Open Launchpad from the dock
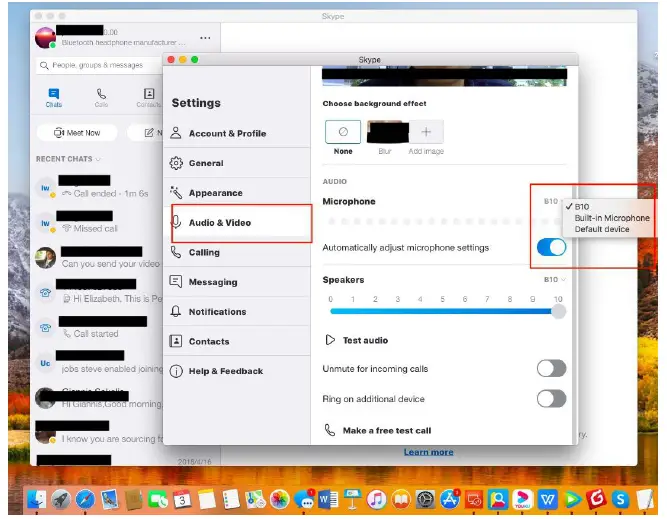The width and height of the screenshot is (667, 519). pyautogui.click(x=61, y=499)
